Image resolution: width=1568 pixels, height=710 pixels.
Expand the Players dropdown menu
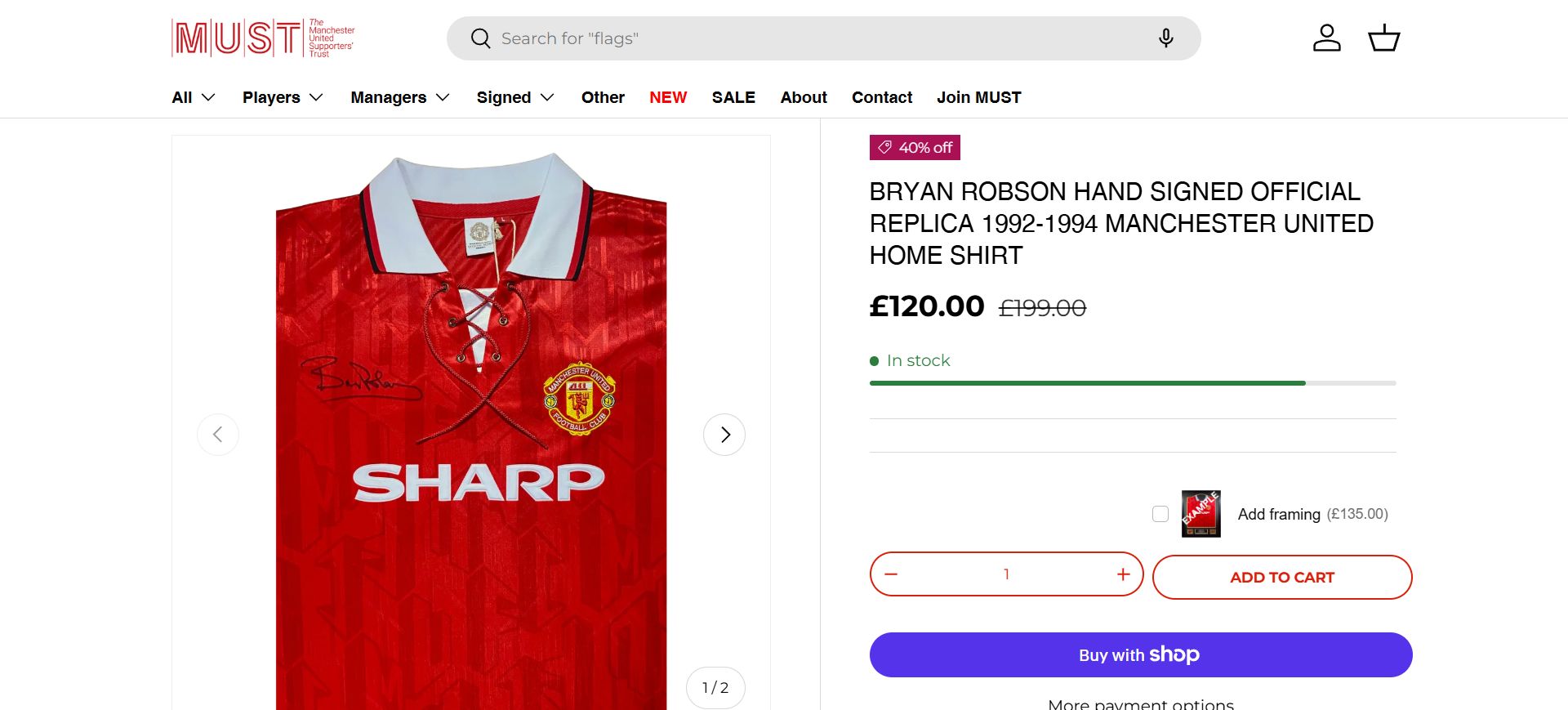[283, 97]
